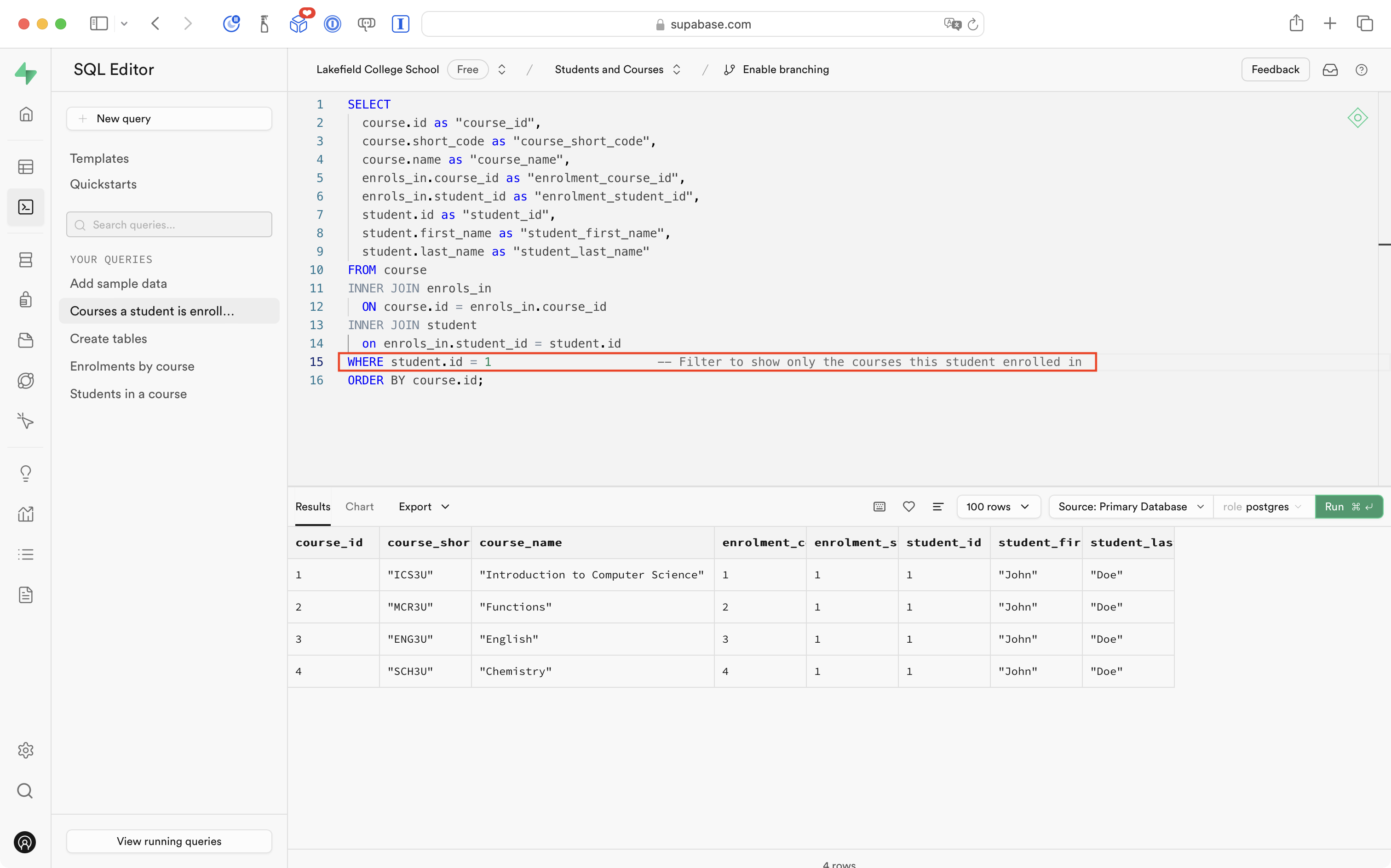The height and width of the screenshot is (868, 1391).
Task: Open the Advisors lightbulb icon
Action: (x=26, y=473)
